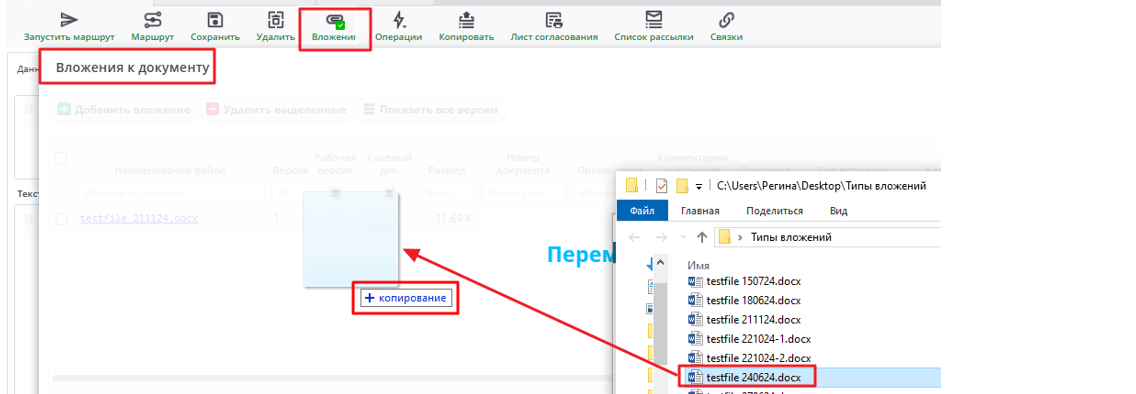Open Customize Quick Access Toolbar dropdown in Explorer
Viewport: 1136px width, 394px height.
tap(698, 186)
